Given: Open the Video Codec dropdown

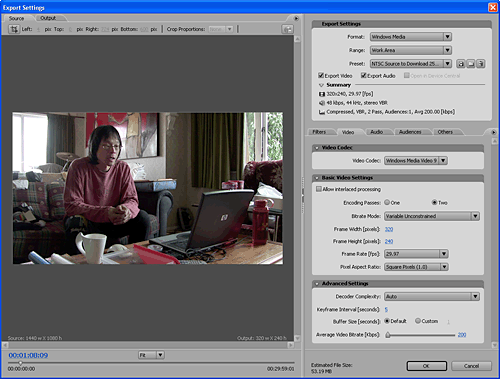Looking at the screenshot, I should (x=416, y=161).
